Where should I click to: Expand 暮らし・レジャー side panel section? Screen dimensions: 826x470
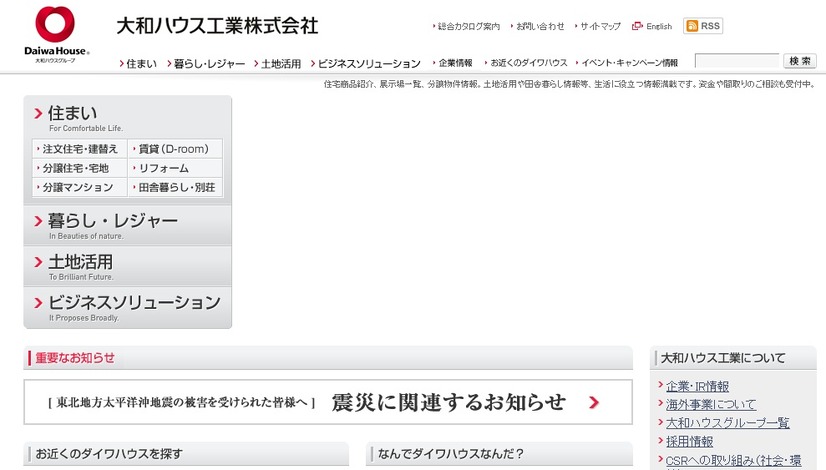coord(127,226)
